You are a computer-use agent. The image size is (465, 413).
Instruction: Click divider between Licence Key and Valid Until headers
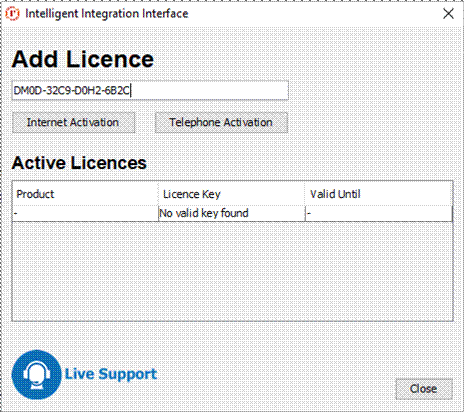pos(305,194)
